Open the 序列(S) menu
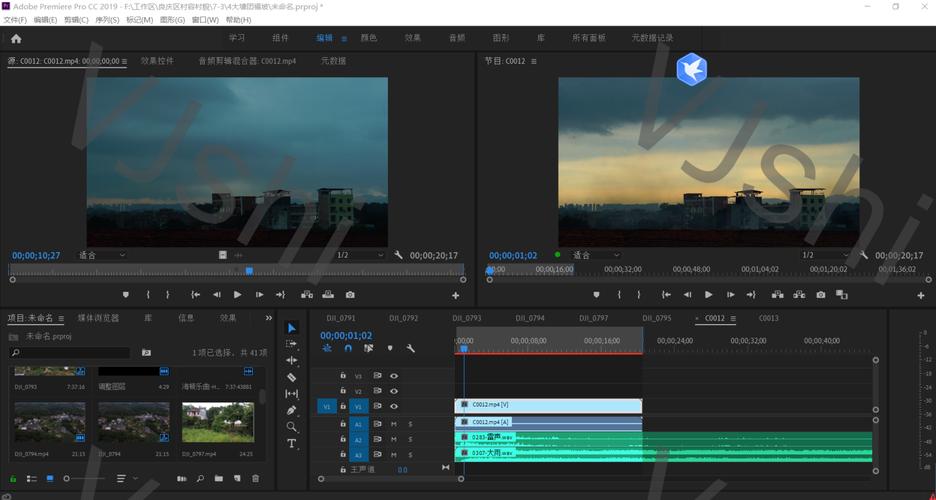The image size is (936, 500). coord(107,20)
